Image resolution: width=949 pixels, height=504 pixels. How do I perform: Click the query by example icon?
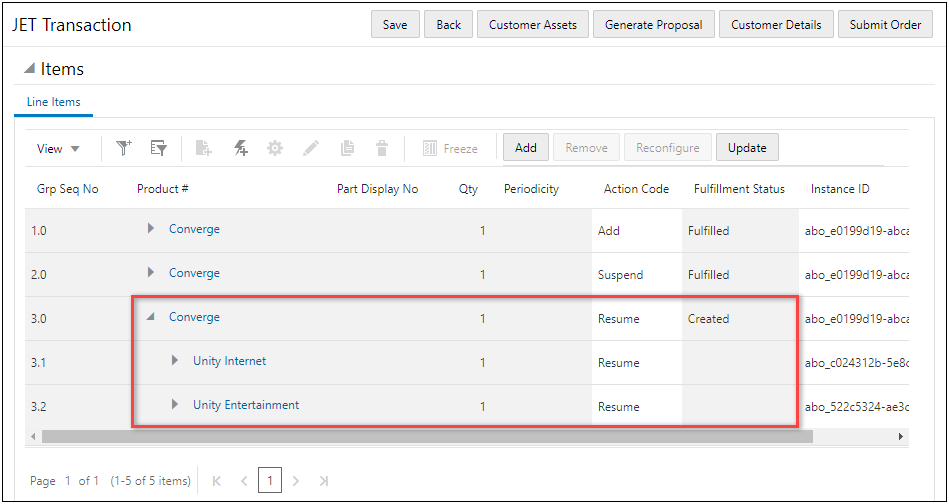click(158, 148)
